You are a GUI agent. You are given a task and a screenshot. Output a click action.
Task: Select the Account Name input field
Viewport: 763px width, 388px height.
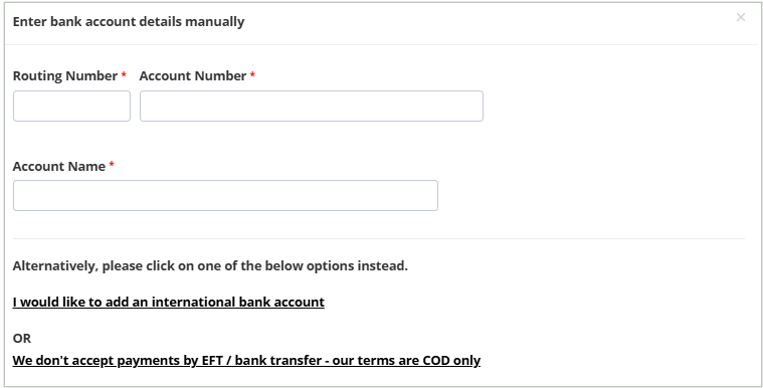pos(225,195)
